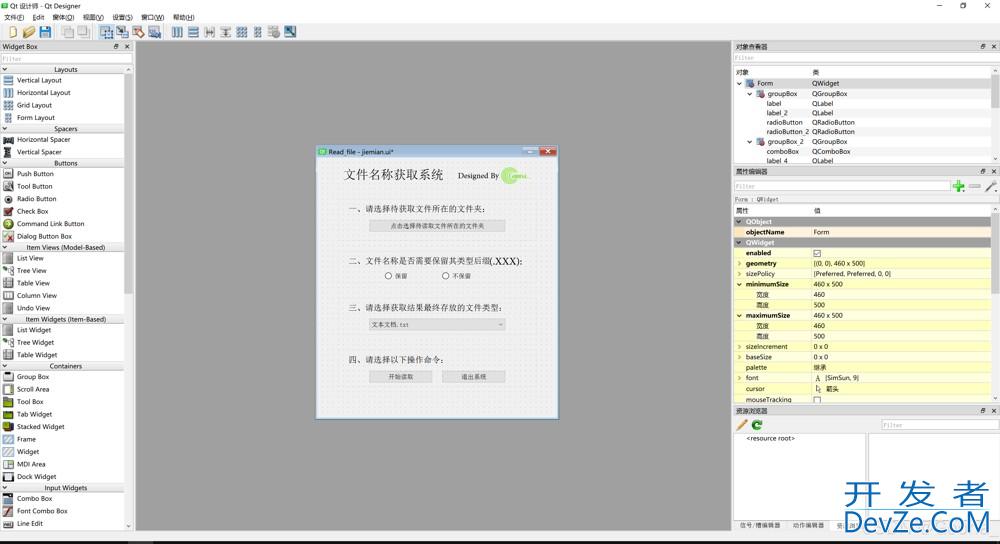Apply Lay Out Vertically toolbar icon
The width and height of the screenshot is (1000, 544).
193,32
